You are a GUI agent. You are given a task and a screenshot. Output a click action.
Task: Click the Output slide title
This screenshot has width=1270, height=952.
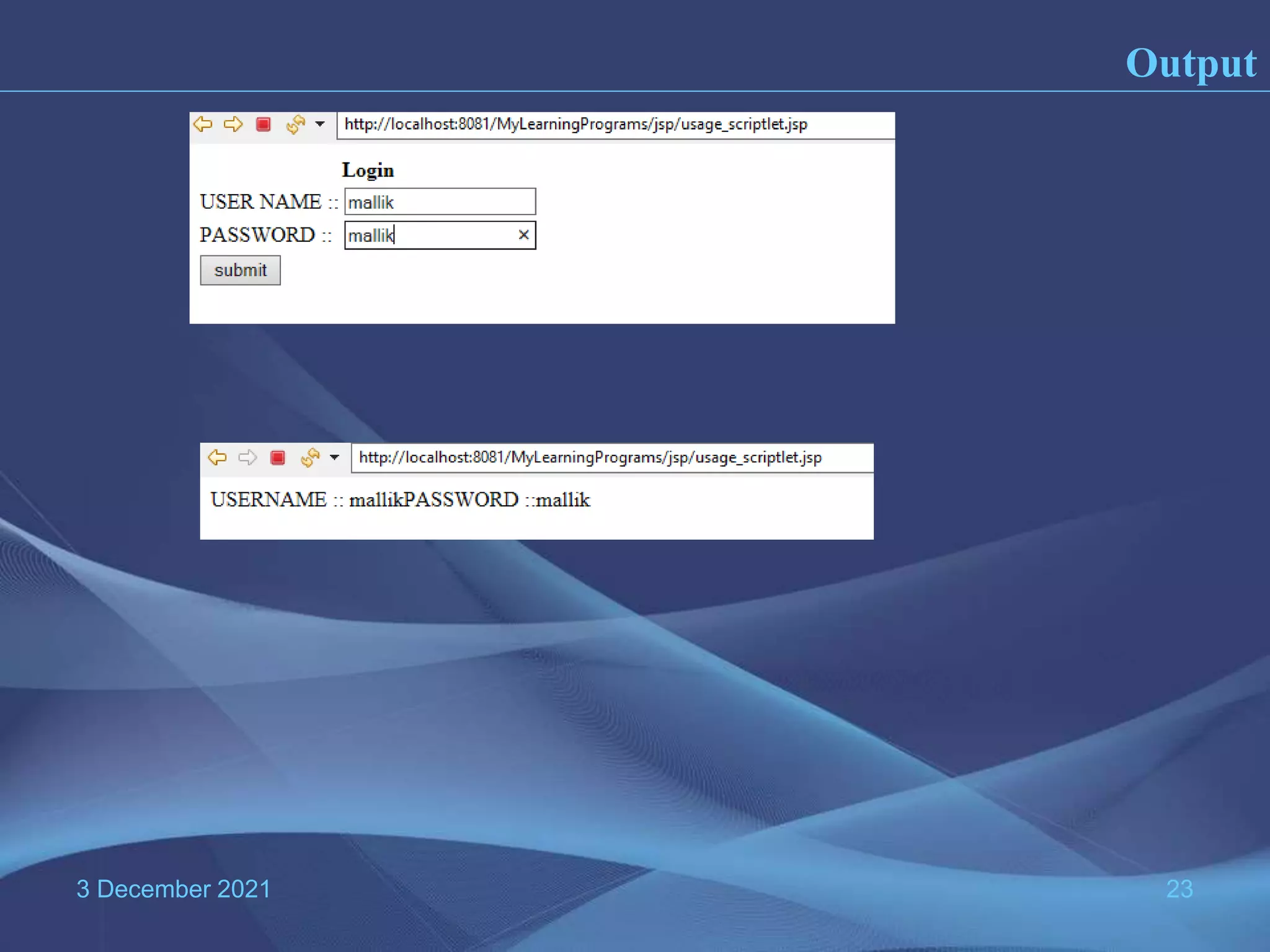(x=1191, y=63)
